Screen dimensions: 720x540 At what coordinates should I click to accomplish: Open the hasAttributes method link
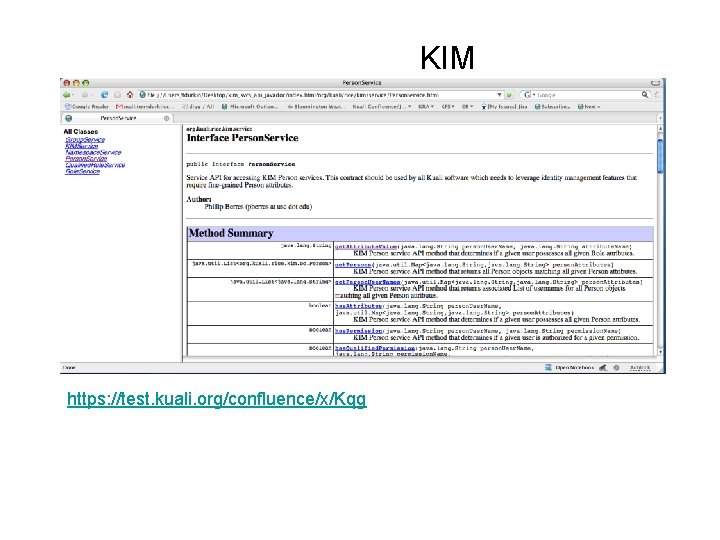tap(359, 306)
